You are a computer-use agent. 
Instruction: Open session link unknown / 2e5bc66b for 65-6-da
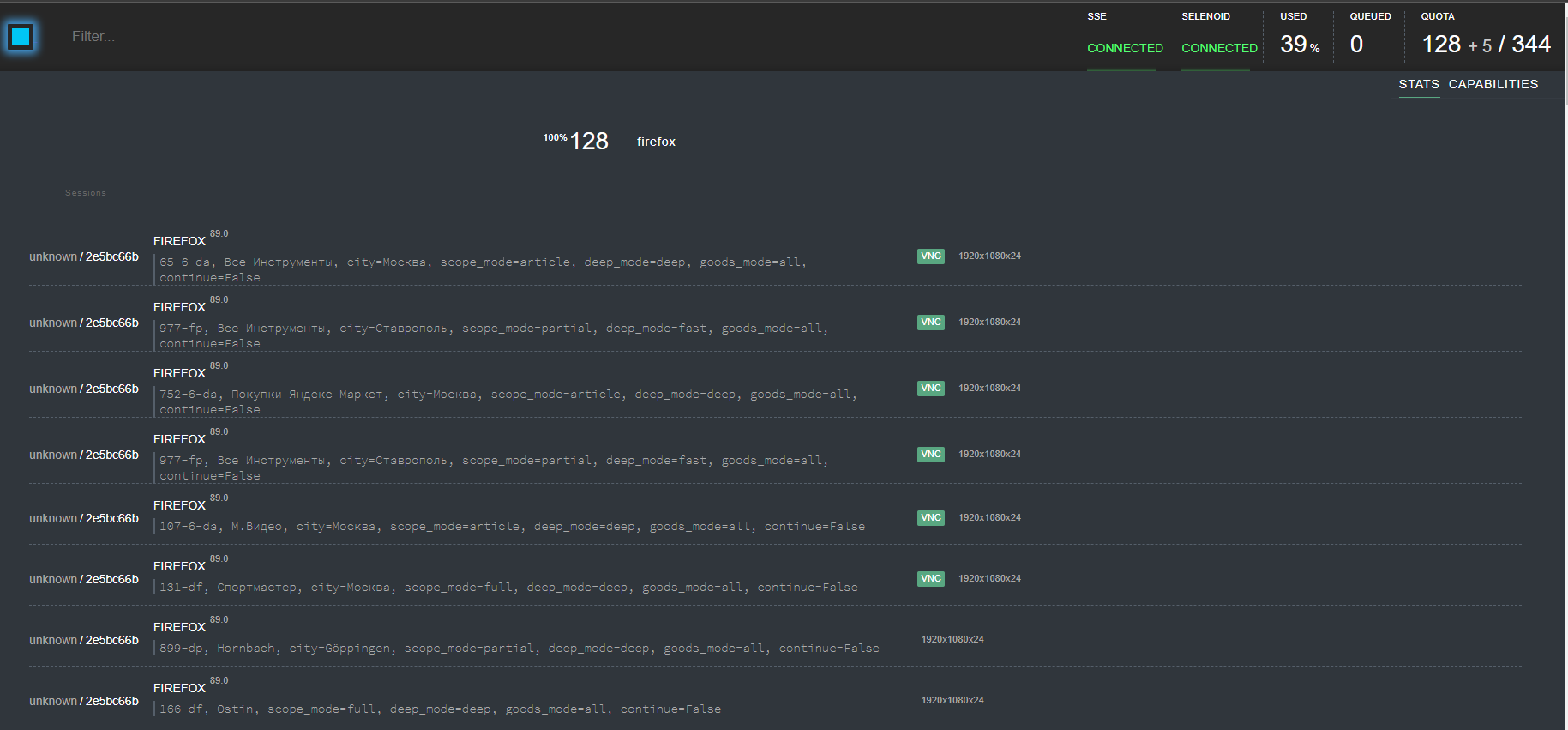coord(84,256)
